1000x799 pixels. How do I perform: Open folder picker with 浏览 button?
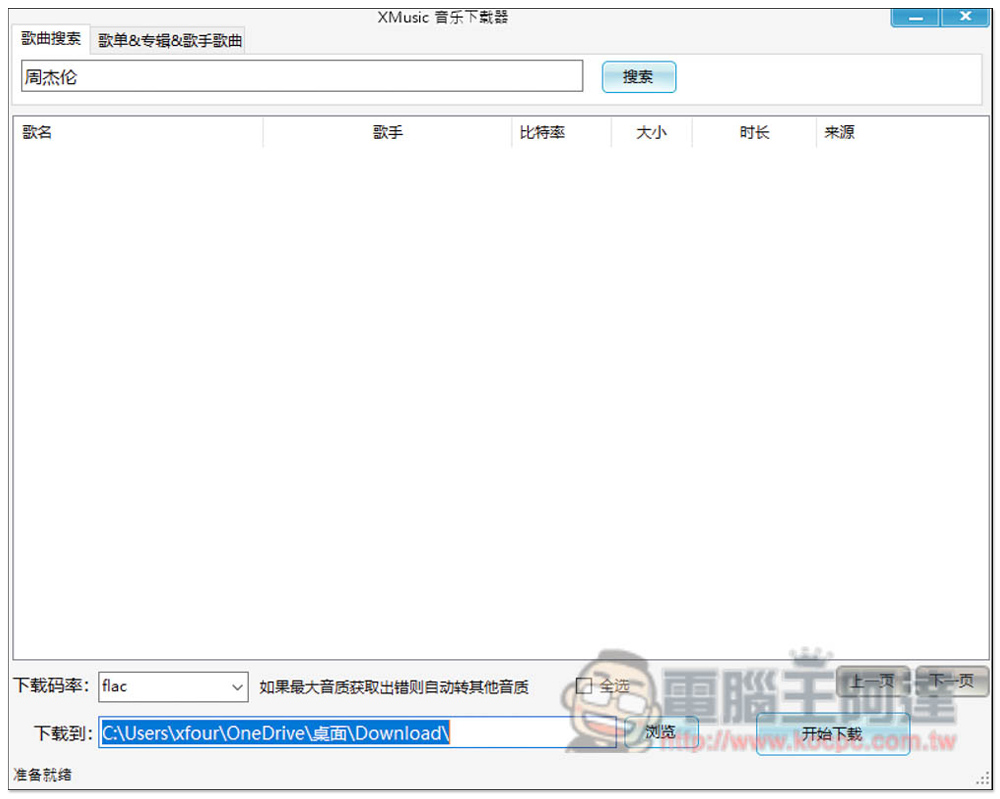tap(661, 732)
